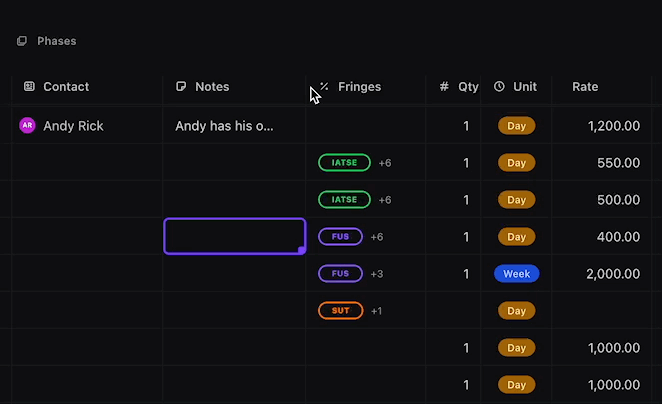
Task: Select the 400.00 rate cell
Action: [x=602, y=236]
